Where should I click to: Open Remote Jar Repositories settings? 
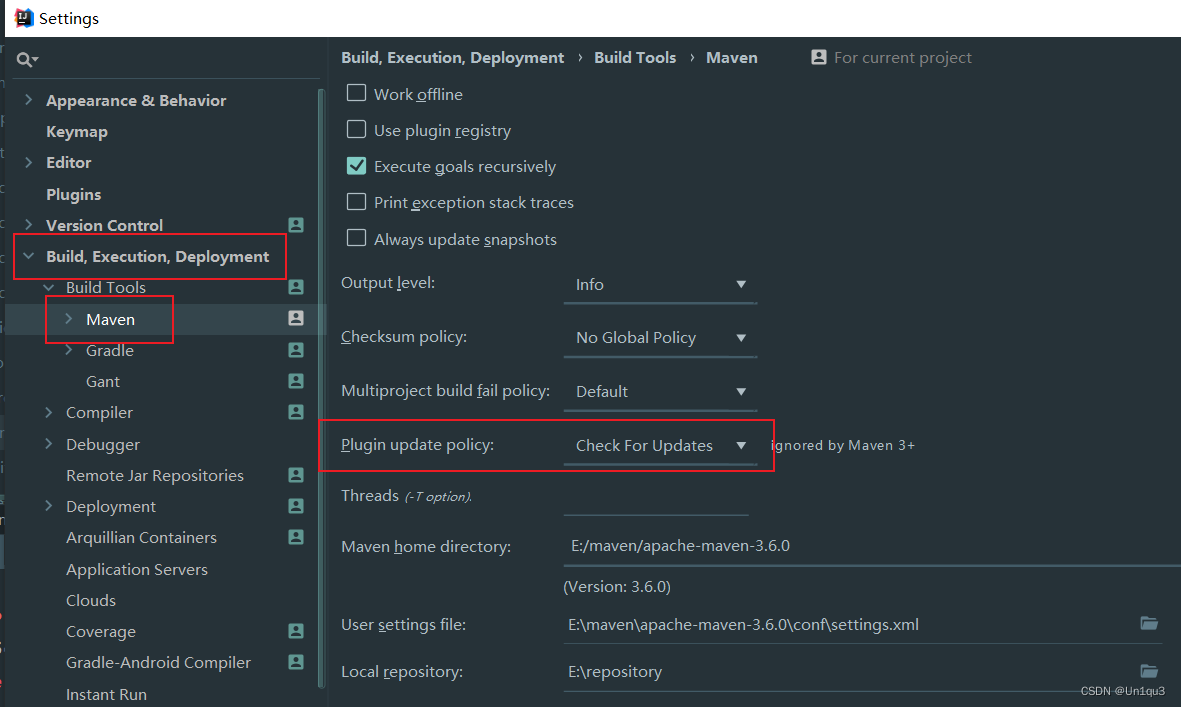154,476
